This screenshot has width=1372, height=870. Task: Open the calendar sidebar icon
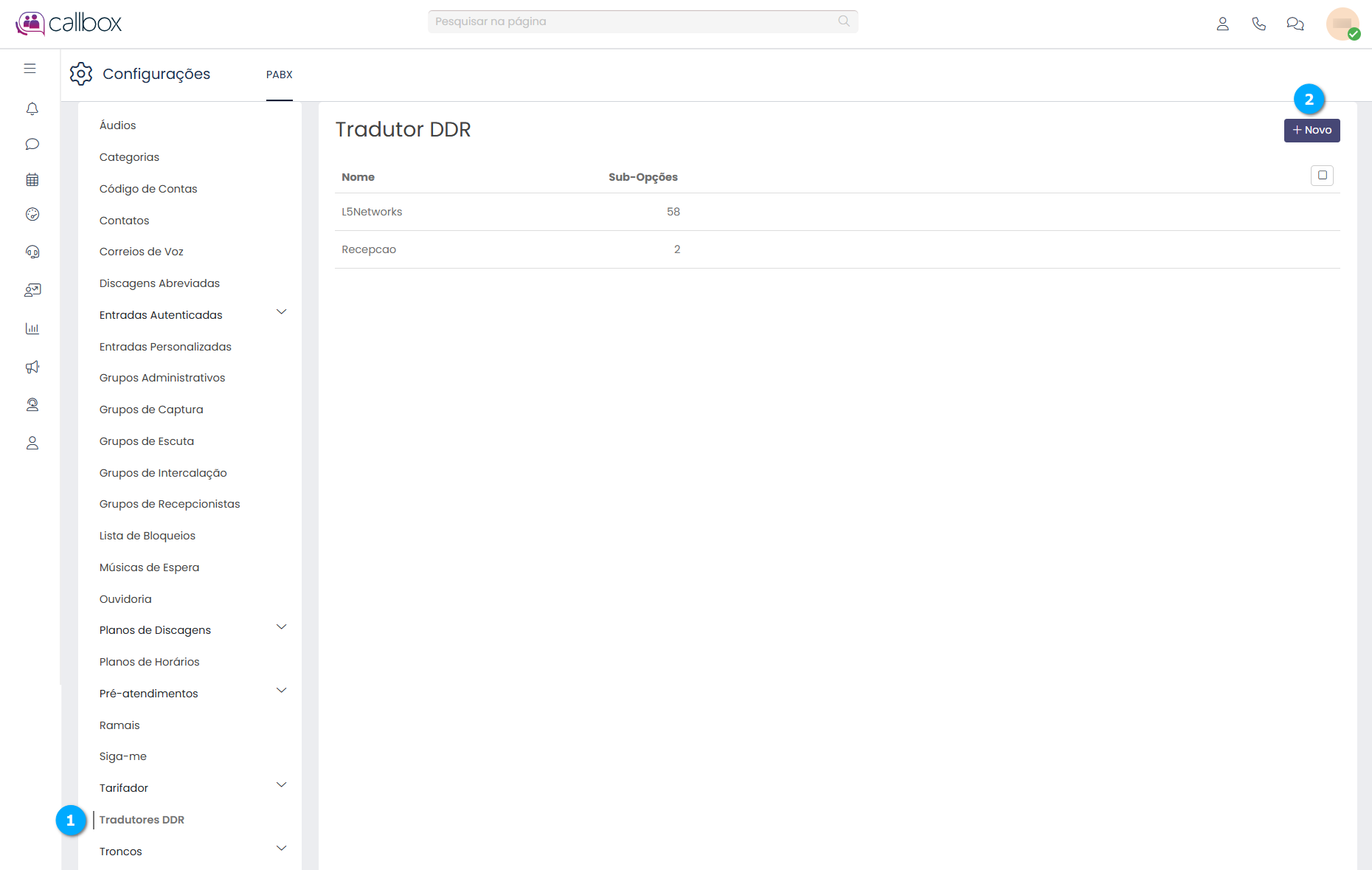click(32, 179)
